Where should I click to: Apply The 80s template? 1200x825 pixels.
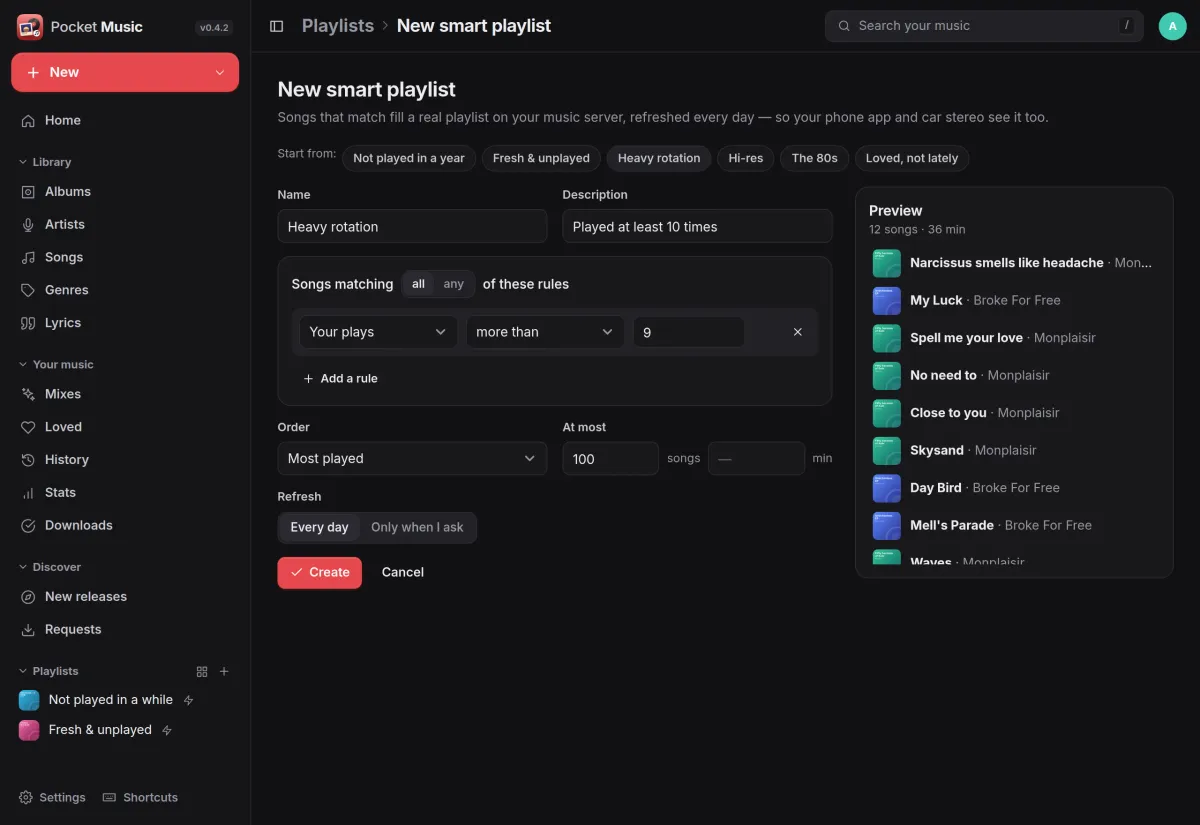815,158
